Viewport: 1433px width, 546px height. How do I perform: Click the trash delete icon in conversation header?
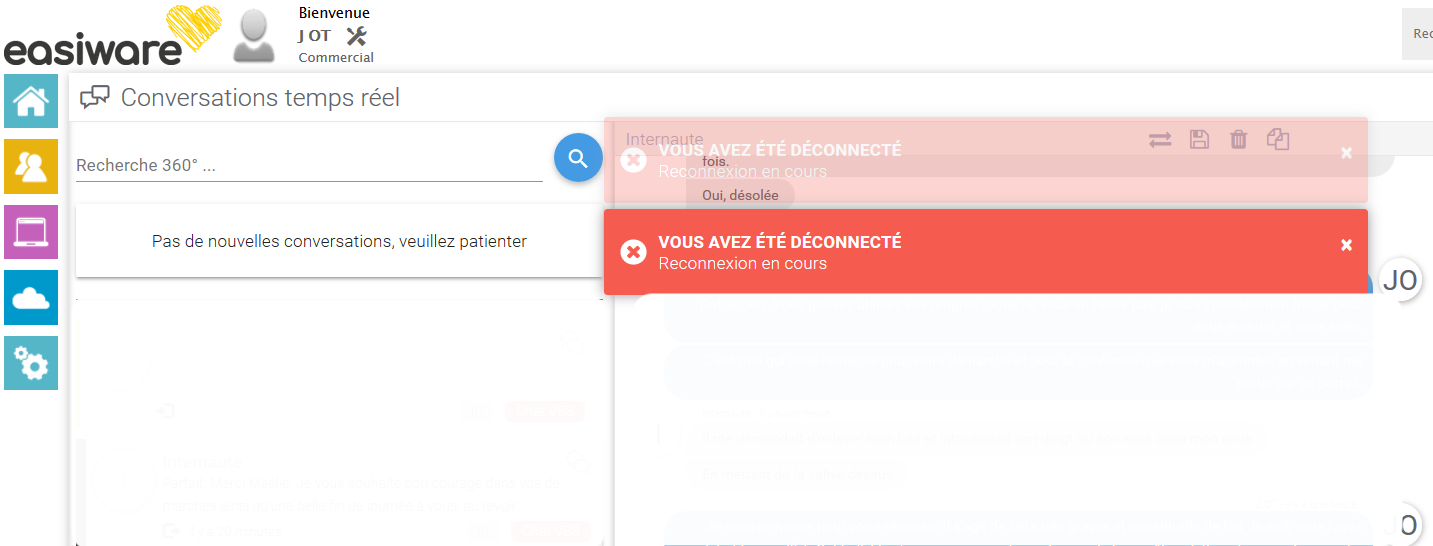click(1238, 140)
